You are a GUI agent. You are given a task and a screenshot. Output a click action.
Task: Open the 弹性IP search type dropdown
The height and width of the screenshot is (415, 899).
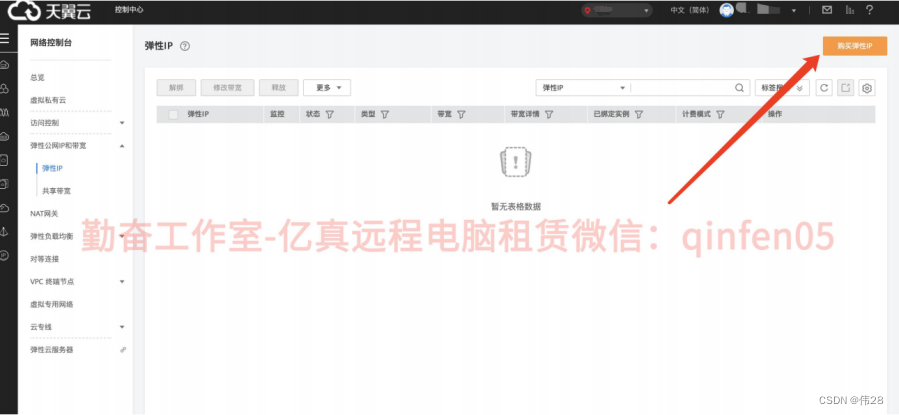pos(583,88)
